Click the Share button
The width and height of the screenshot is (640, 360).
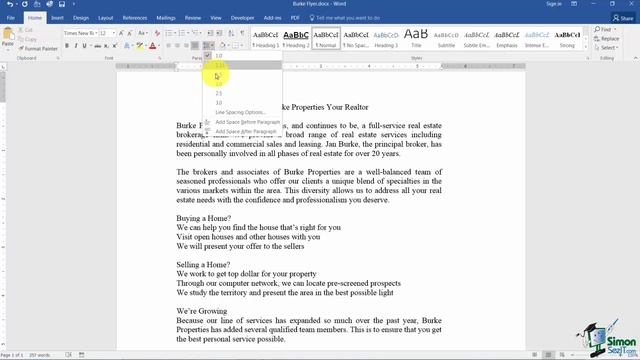coord(623,18)
